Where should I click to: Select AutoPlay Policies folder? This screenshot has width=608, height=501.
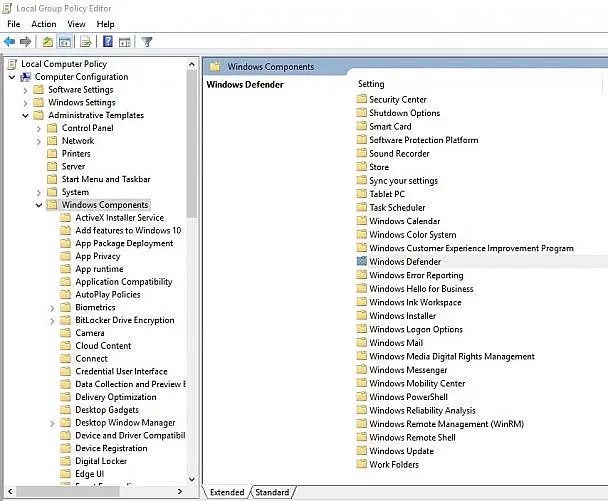click(108, 294)
